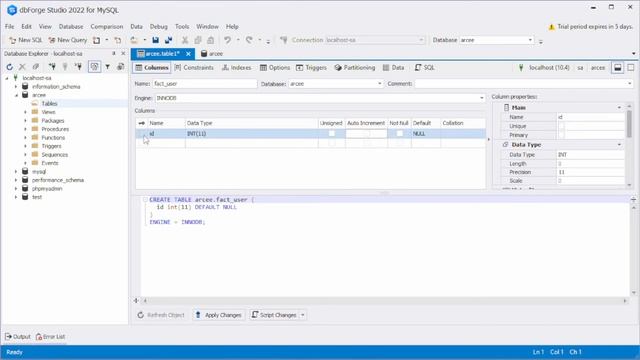The width and height of the screenshot is (640, 360).
Task: Click the Delete X icon in Database Explorer
Action: 22,67
